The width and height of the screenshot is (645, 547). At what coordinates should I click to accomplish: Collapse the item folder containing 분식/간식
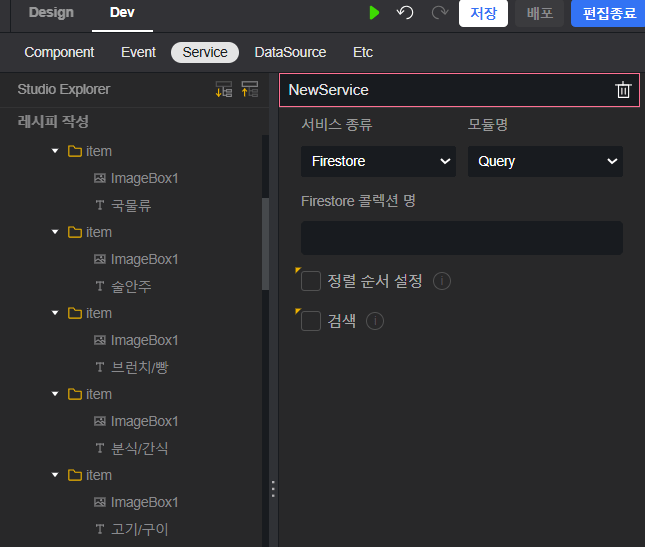point(55,394)
